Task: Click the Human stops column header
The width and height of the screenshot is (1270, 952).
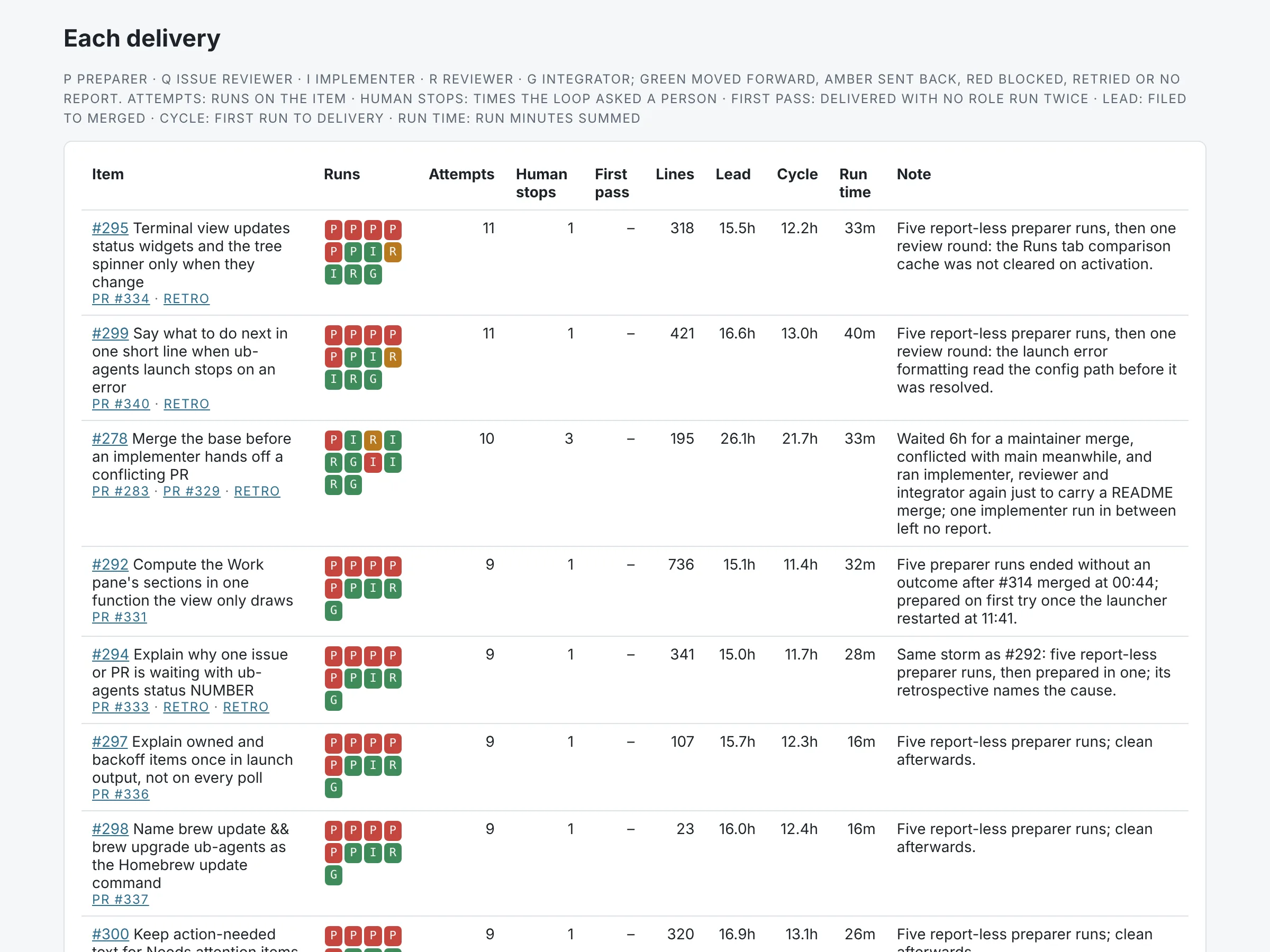Action: pyautogui.click(x=541, y=183)
